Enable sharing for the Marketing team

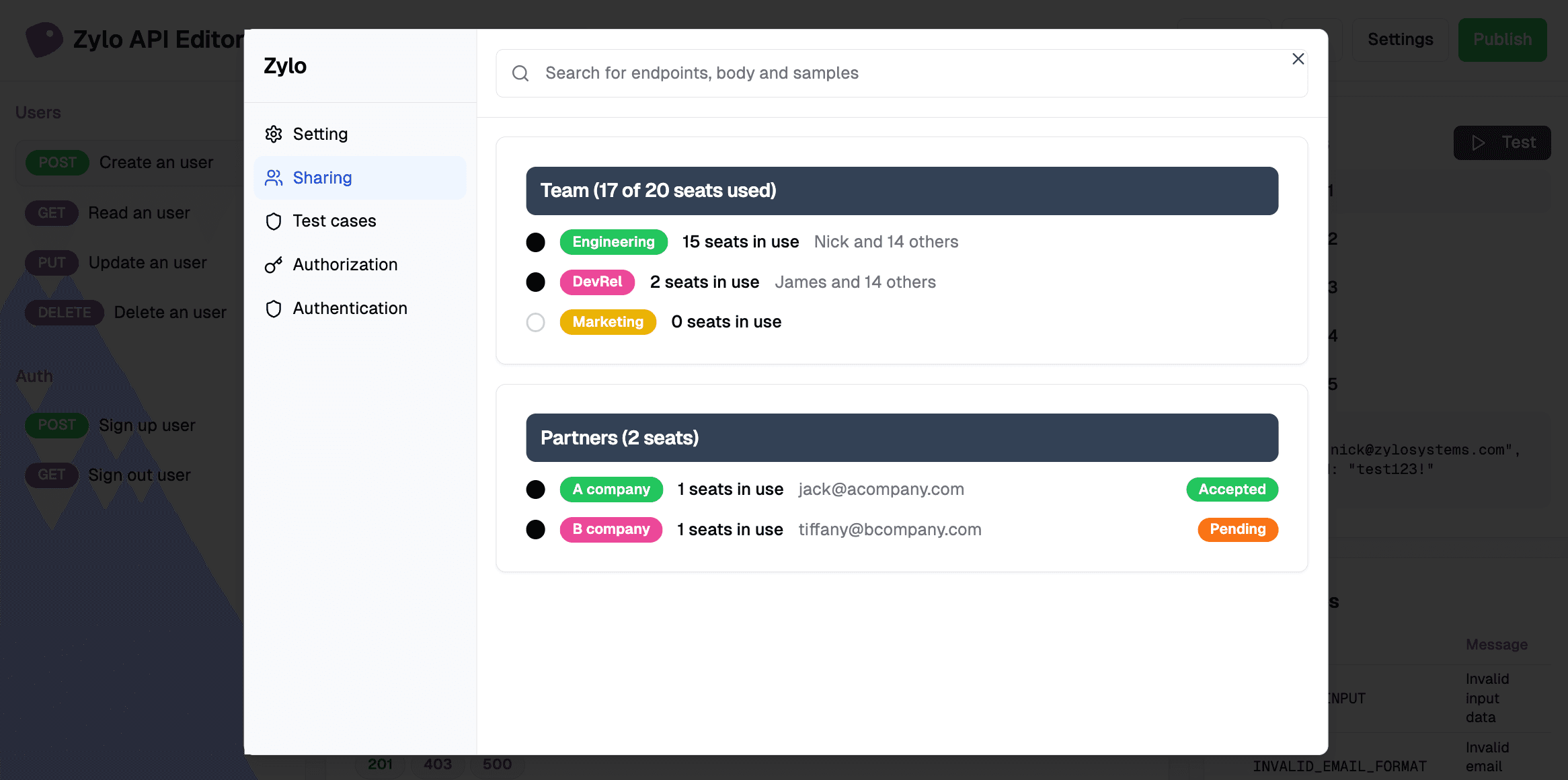(536, 322)
